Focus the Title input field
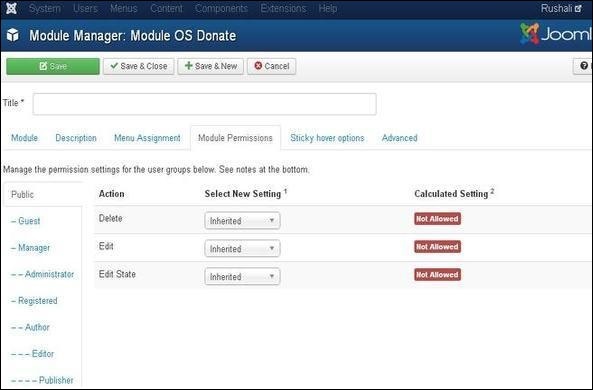 point(205,104)
